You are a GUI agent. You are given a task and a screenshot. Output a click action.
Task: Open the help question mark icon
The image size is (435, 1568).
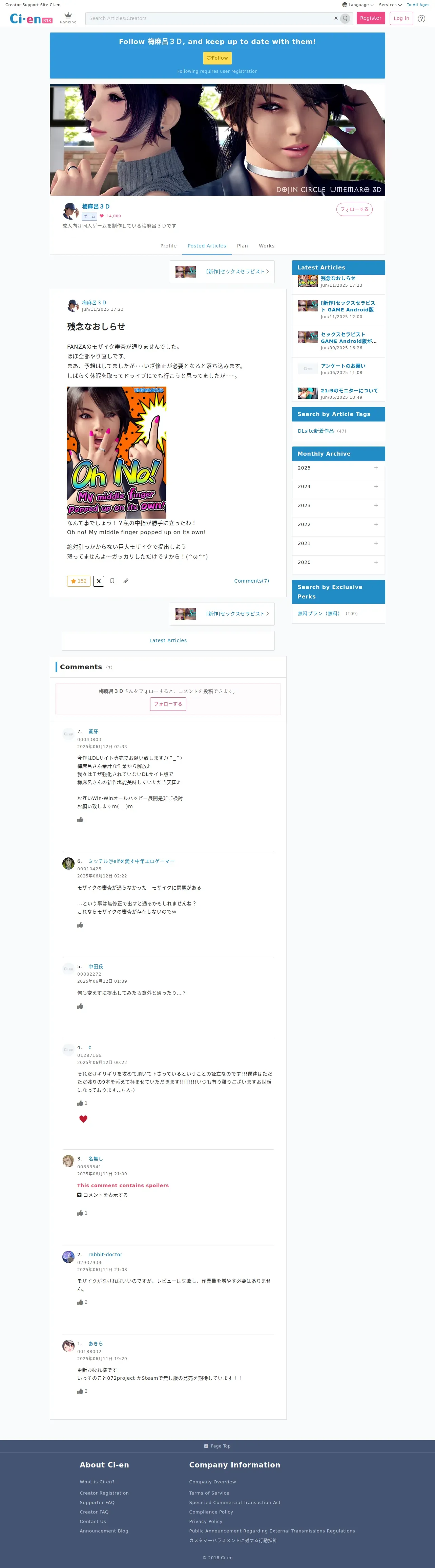pos(421,18)
